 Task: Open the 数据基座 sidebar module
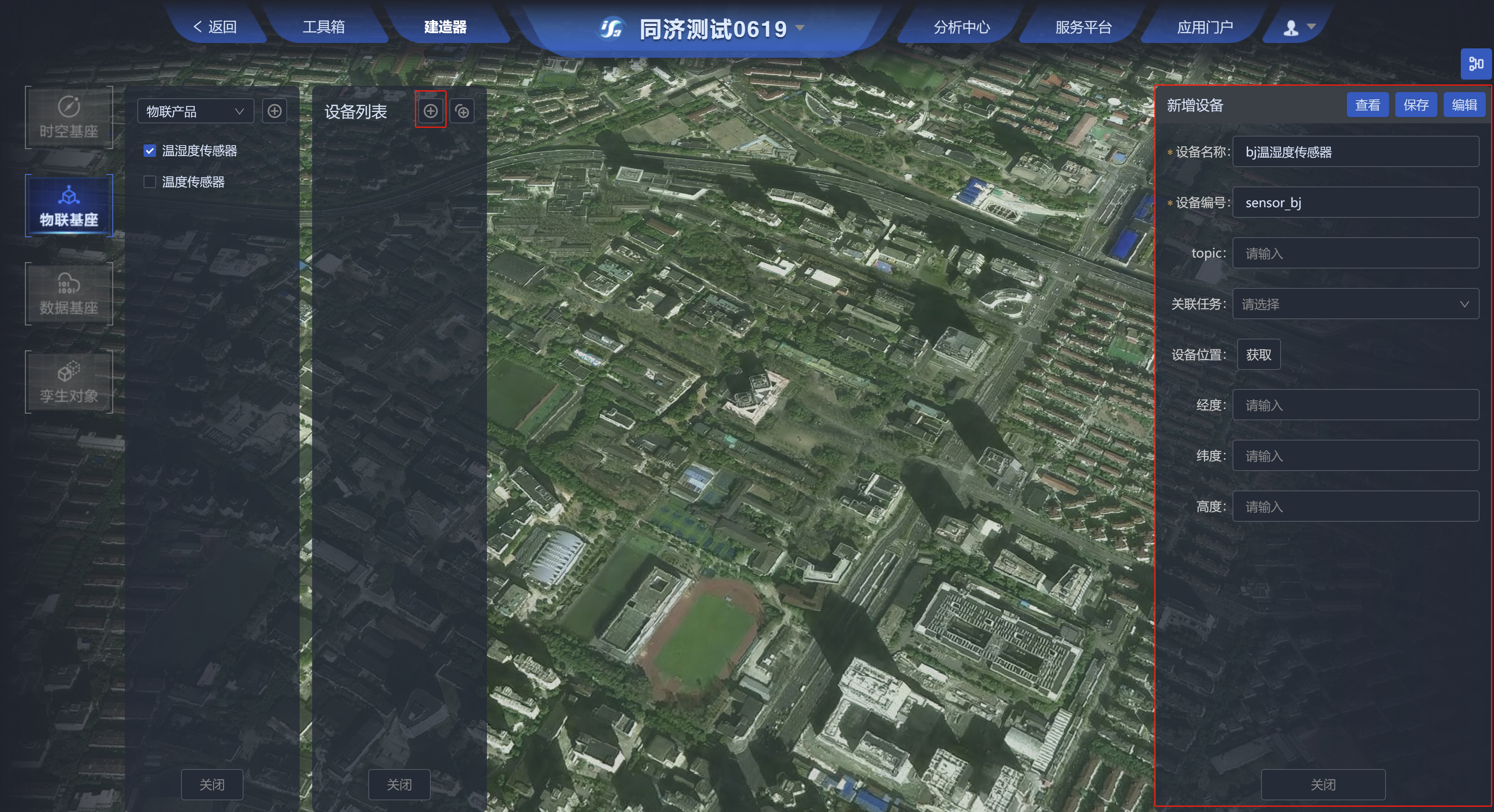[x=68, y=294]
